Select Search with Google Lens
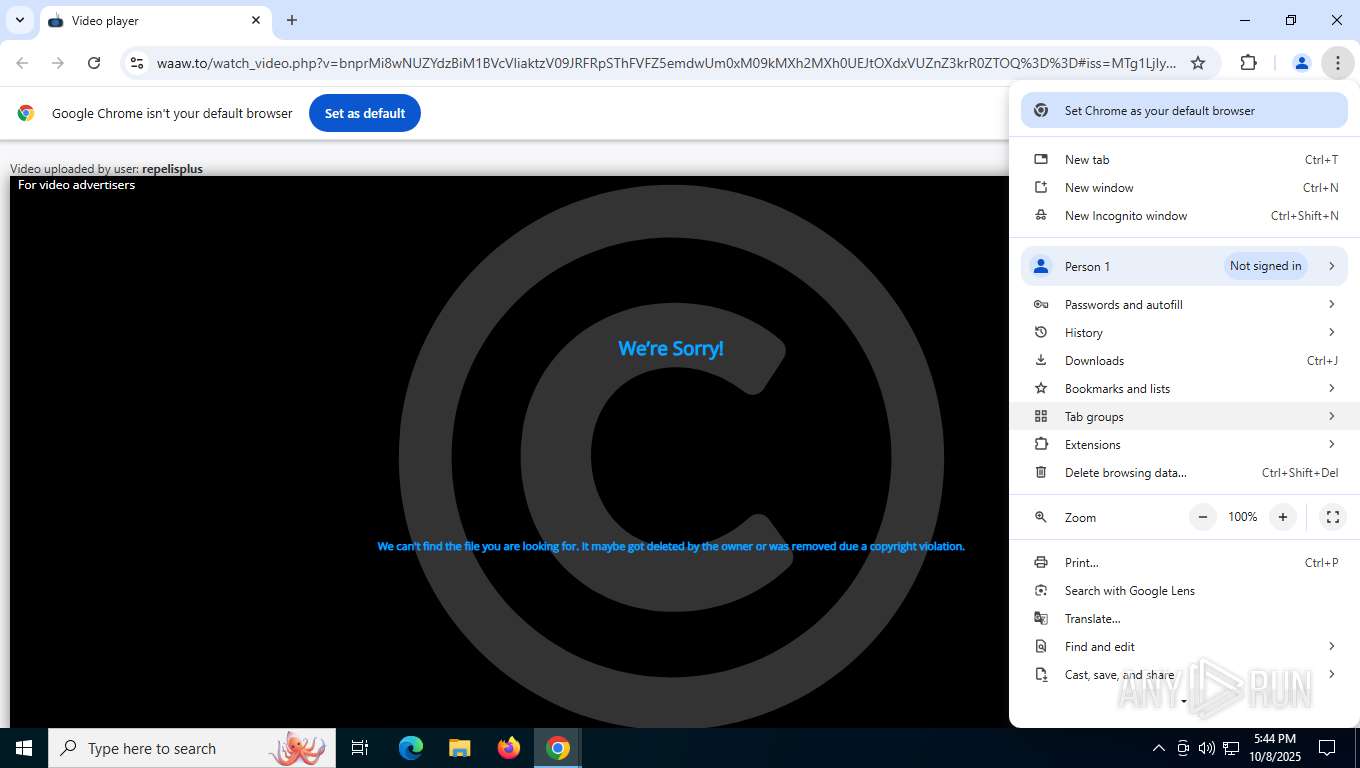Viewport: 1360px width, 768px height. coord(1184,591)
